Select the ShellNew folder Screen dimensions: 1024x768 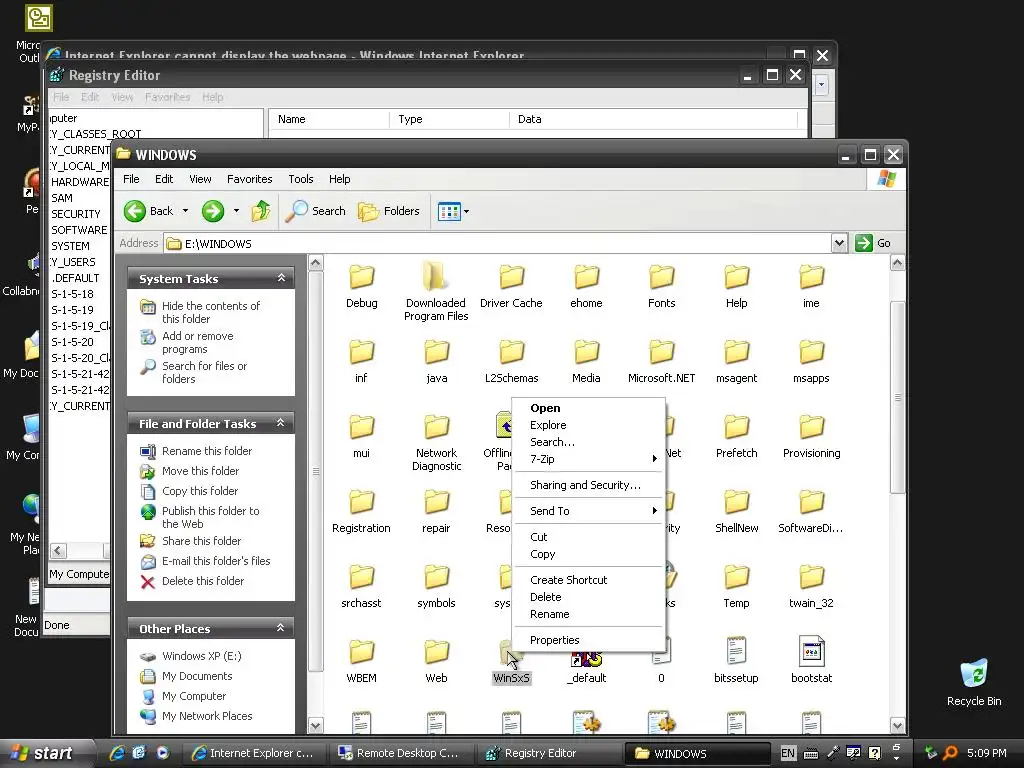pyautogui.click(x=736, y=512)
